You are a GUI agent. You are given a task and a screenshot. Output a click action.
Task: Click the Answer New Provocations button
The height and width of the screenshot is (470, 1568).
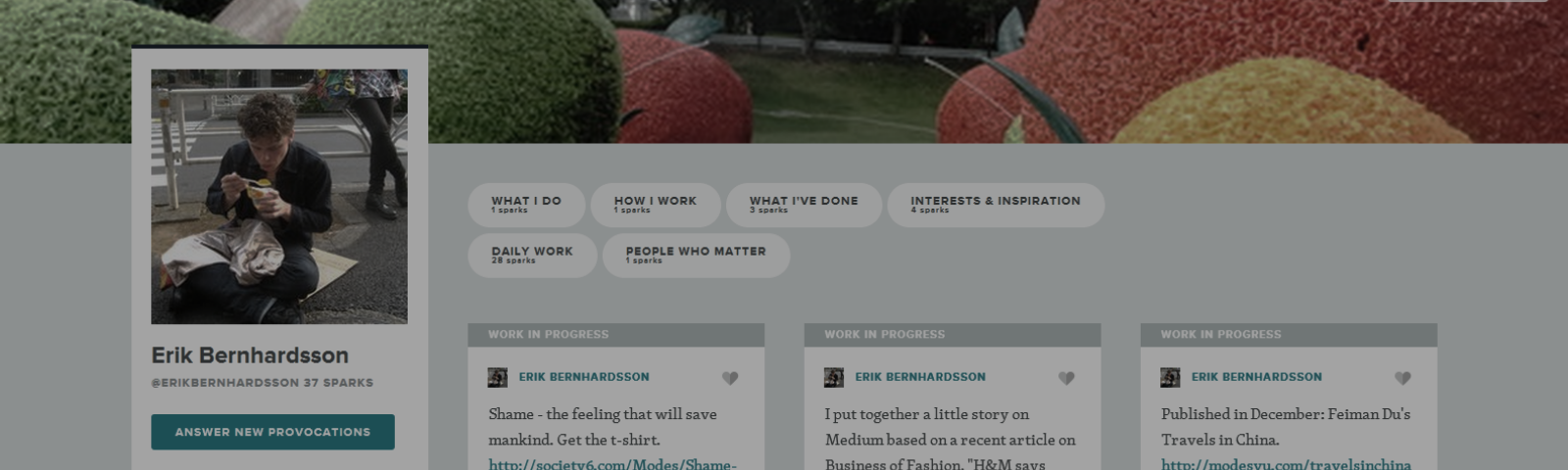point(272,432)
